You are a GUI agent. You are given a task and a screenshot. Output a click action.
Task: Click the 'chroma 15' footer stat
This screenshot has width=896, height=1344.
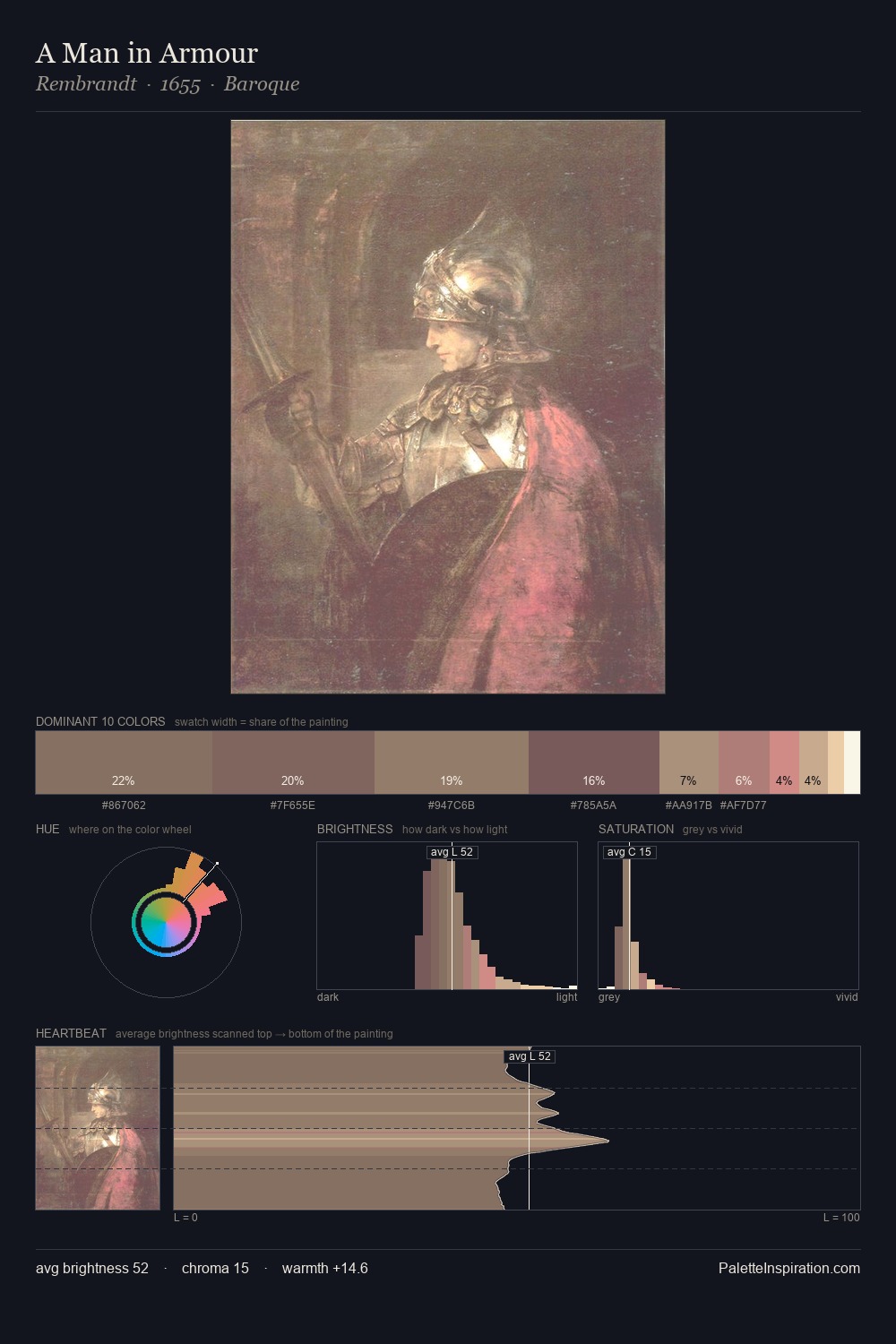(215, 1268)
